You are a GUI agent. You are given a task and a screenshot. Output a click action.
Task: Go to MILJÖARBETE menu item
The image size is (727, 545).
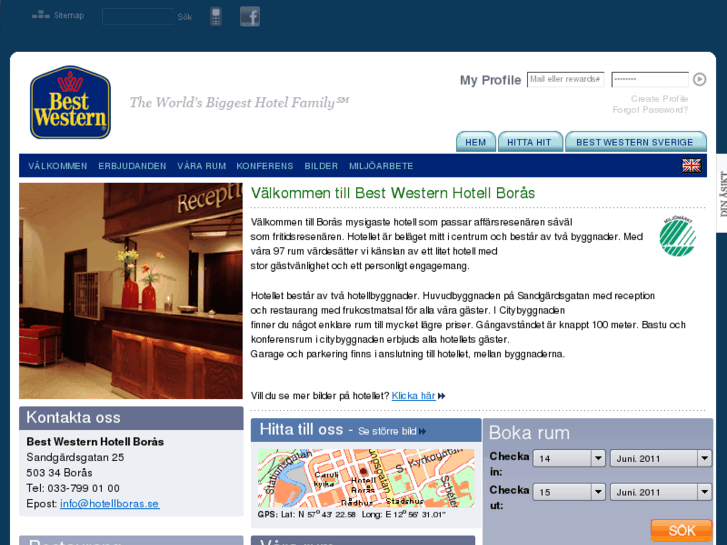point(381,166)
